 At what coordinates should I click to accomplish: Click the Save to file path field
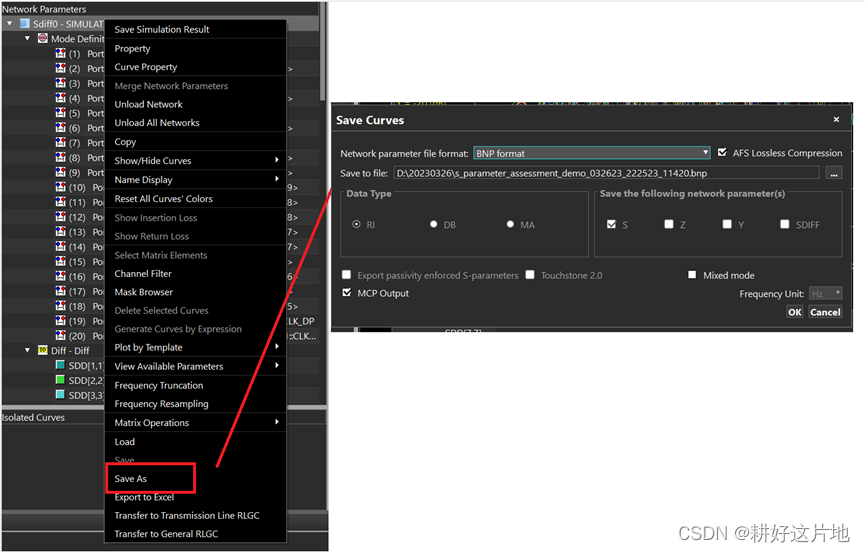(x=606, y=173)
